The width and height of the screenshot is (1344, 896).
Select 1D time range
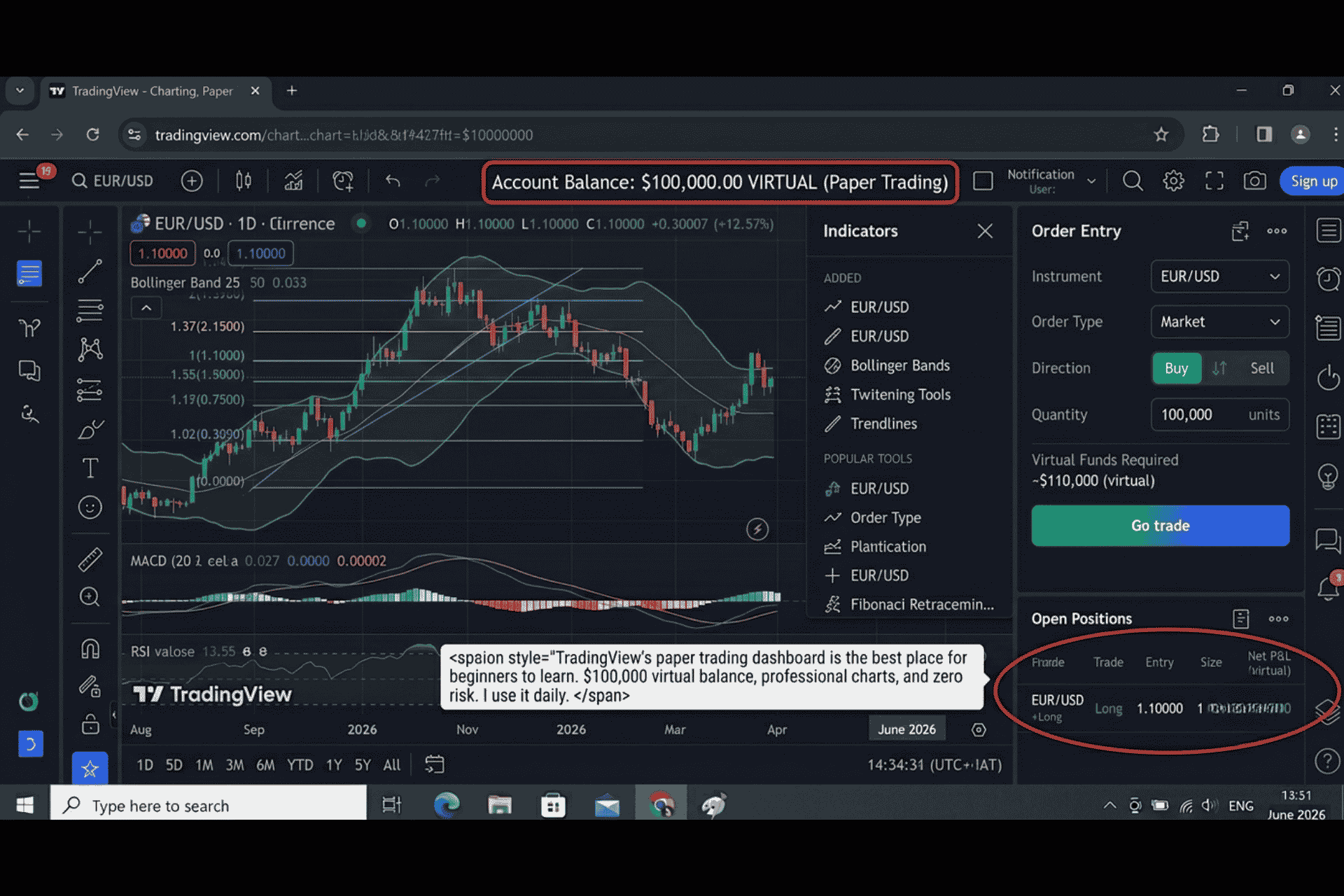(145, 765)
